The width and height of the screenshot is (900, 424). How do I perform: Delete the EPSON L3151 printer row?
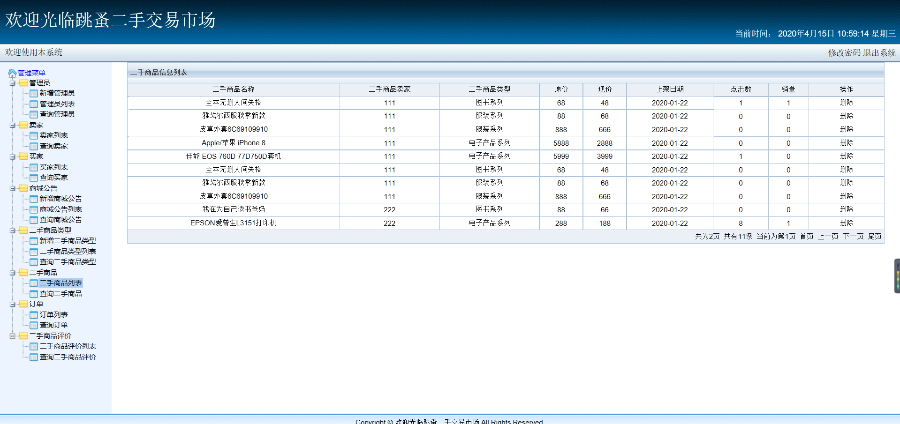click(846, 223)
